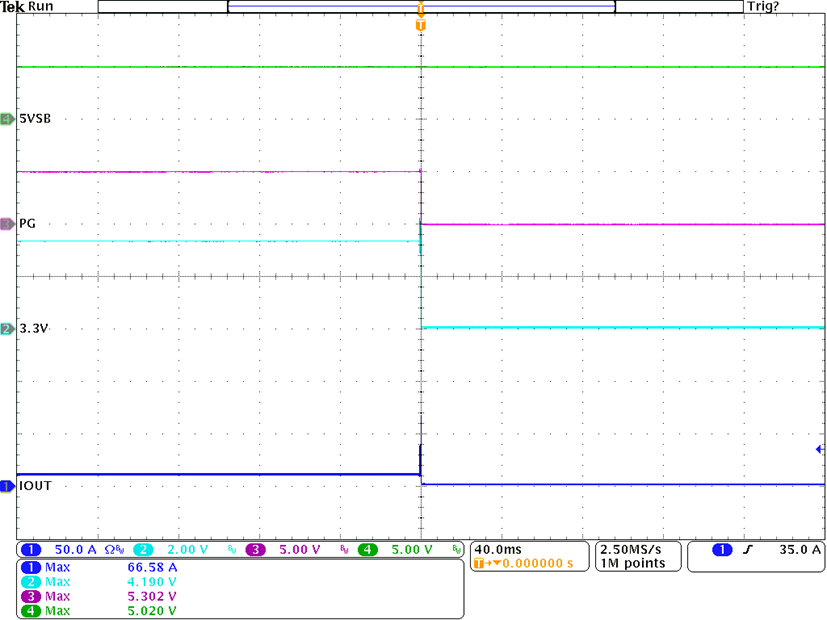Image resolution: width=827 pixels, height=620 pixels.
Task: Click the channel 3 PG ground marker
Action: pos(8,223)
